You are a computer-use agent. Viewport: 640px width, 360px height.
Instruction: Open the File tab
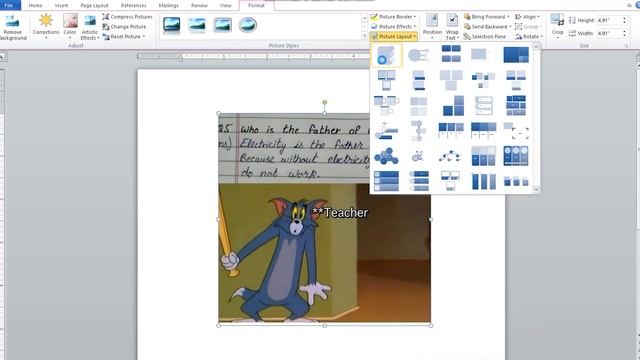[10, 5]
